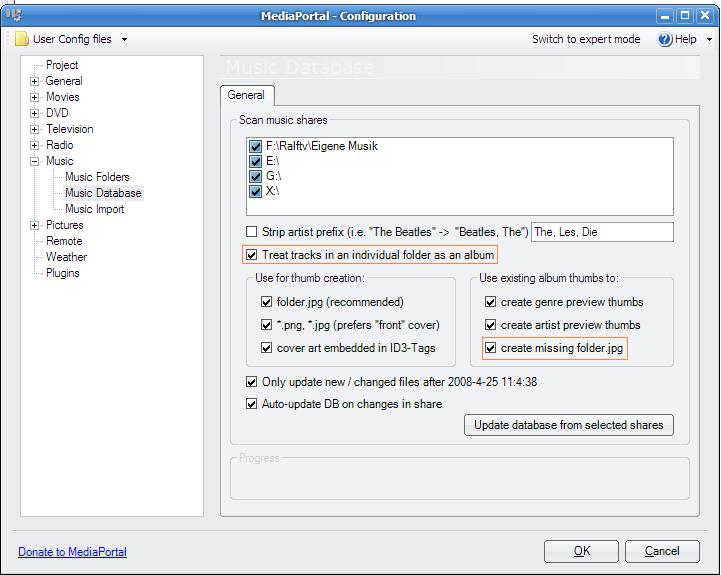
Task: Toggle folder.jpg (recommended) checkbox
Action: [266, 302]
